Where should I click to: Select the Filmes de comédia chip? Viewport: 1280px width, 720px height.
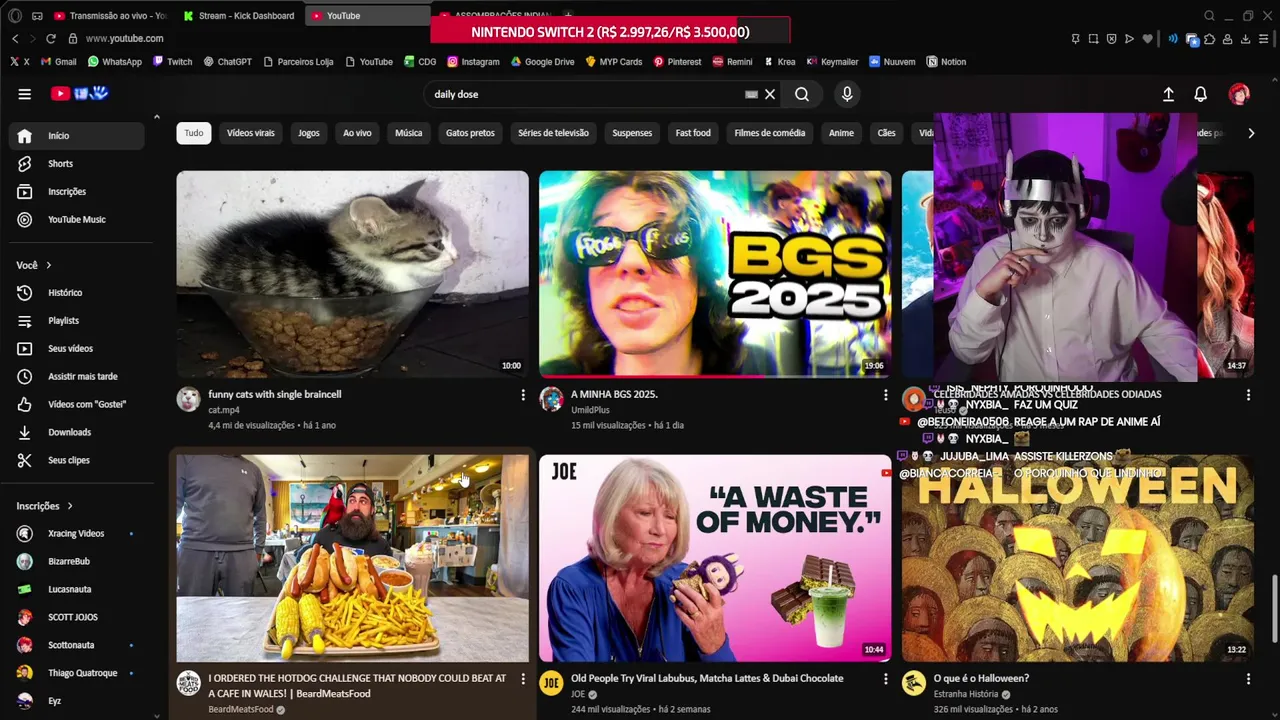[x=770, y=133]
